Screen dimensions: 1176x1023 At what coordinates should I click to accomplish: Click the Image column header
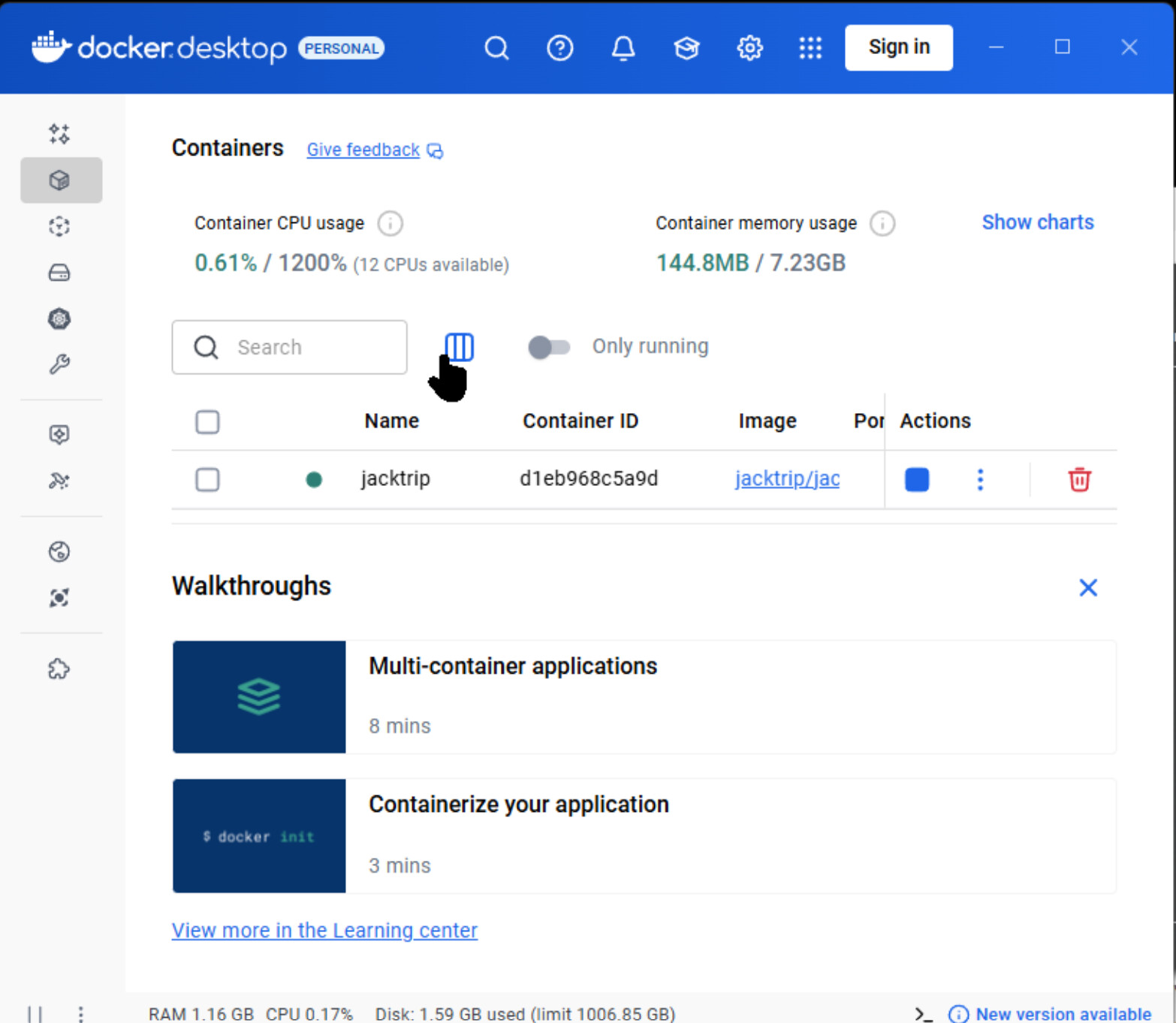(x=767, y=421)
